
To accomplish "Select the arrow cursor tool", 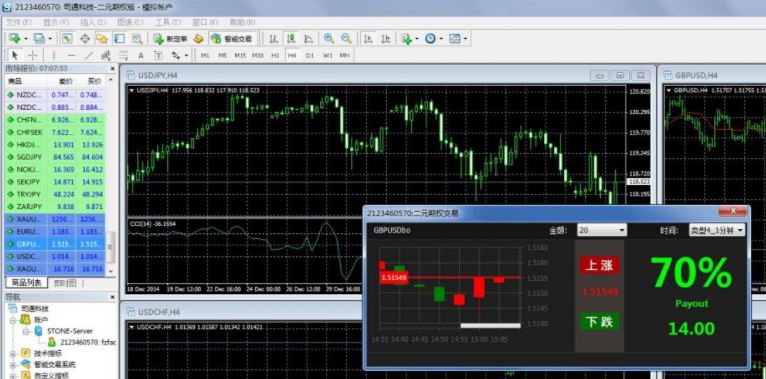I will (15, 55).
